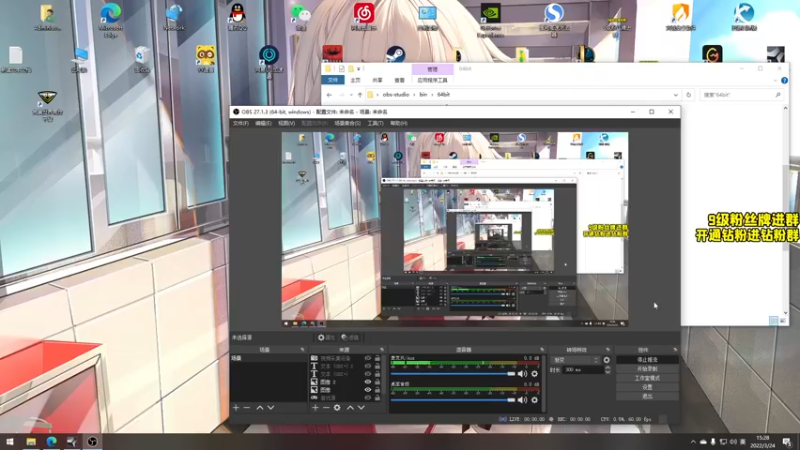Open Network desktop icon
800x450 pixels.
pyautogui.click(x=174, y=16)
